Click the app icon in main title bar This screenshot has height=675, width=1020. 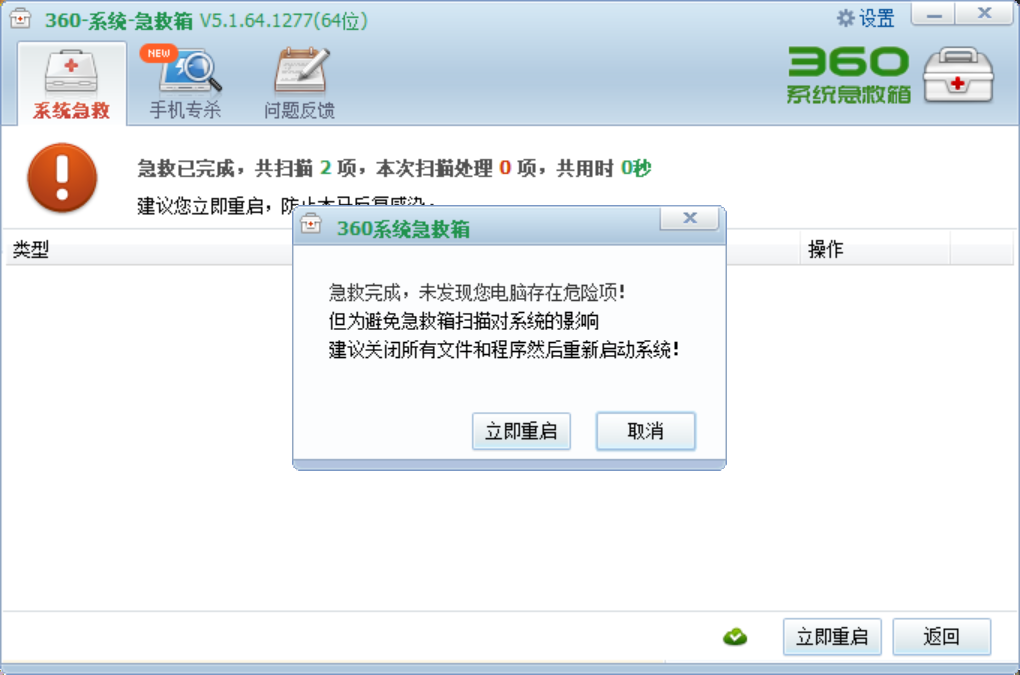[x=20, y=18]
